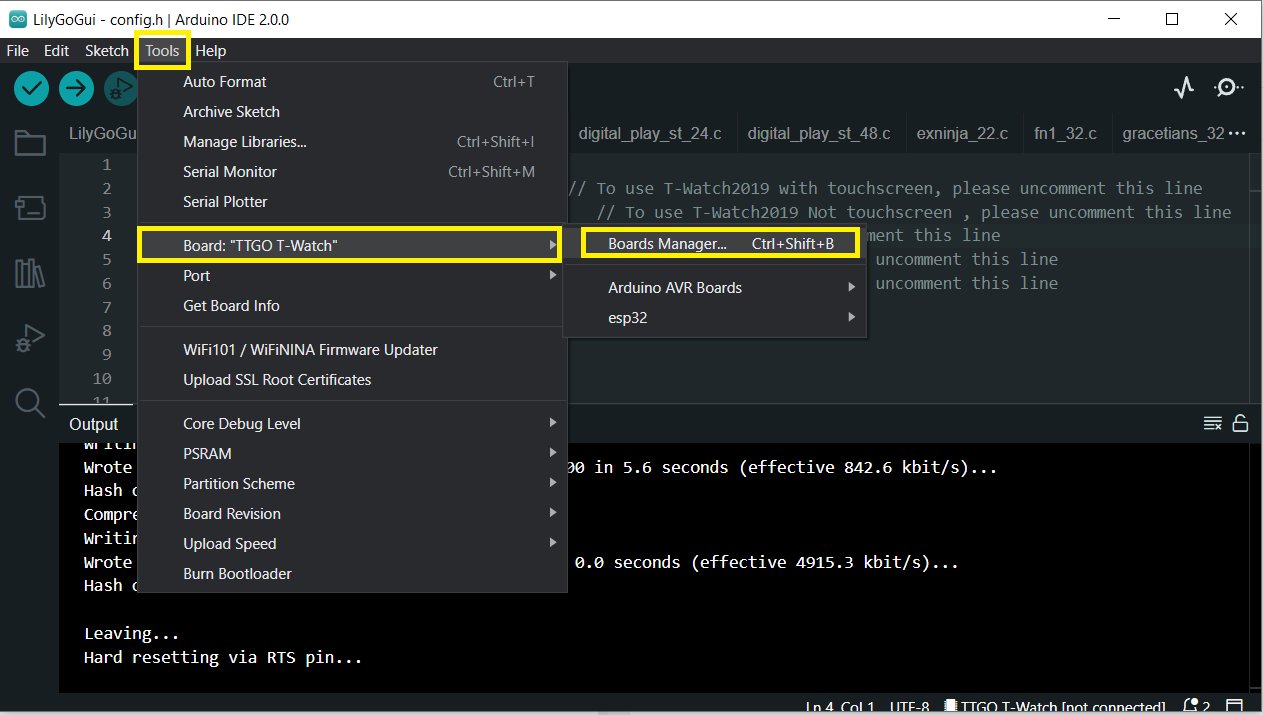Open the Search sidebar icon
The image size is (1263, 715).
(30, 402)
